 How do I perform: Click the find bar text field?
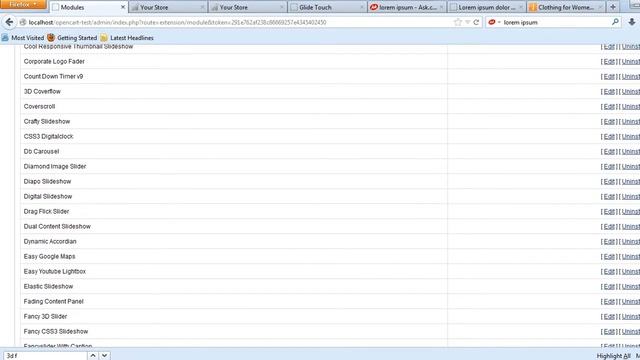(x=45, y=356)
